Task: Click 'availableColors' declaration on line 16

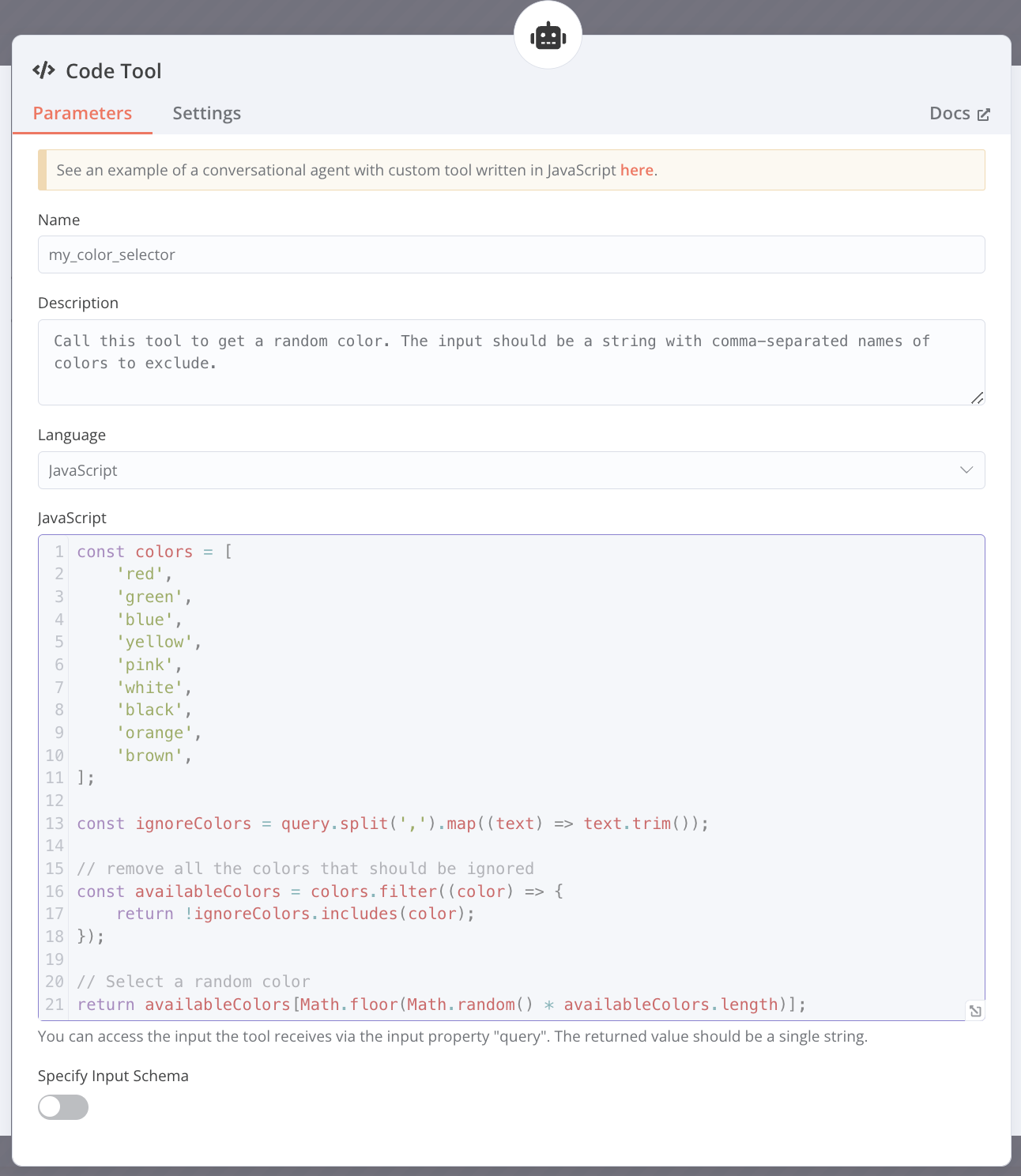Action: pos(208,891)
